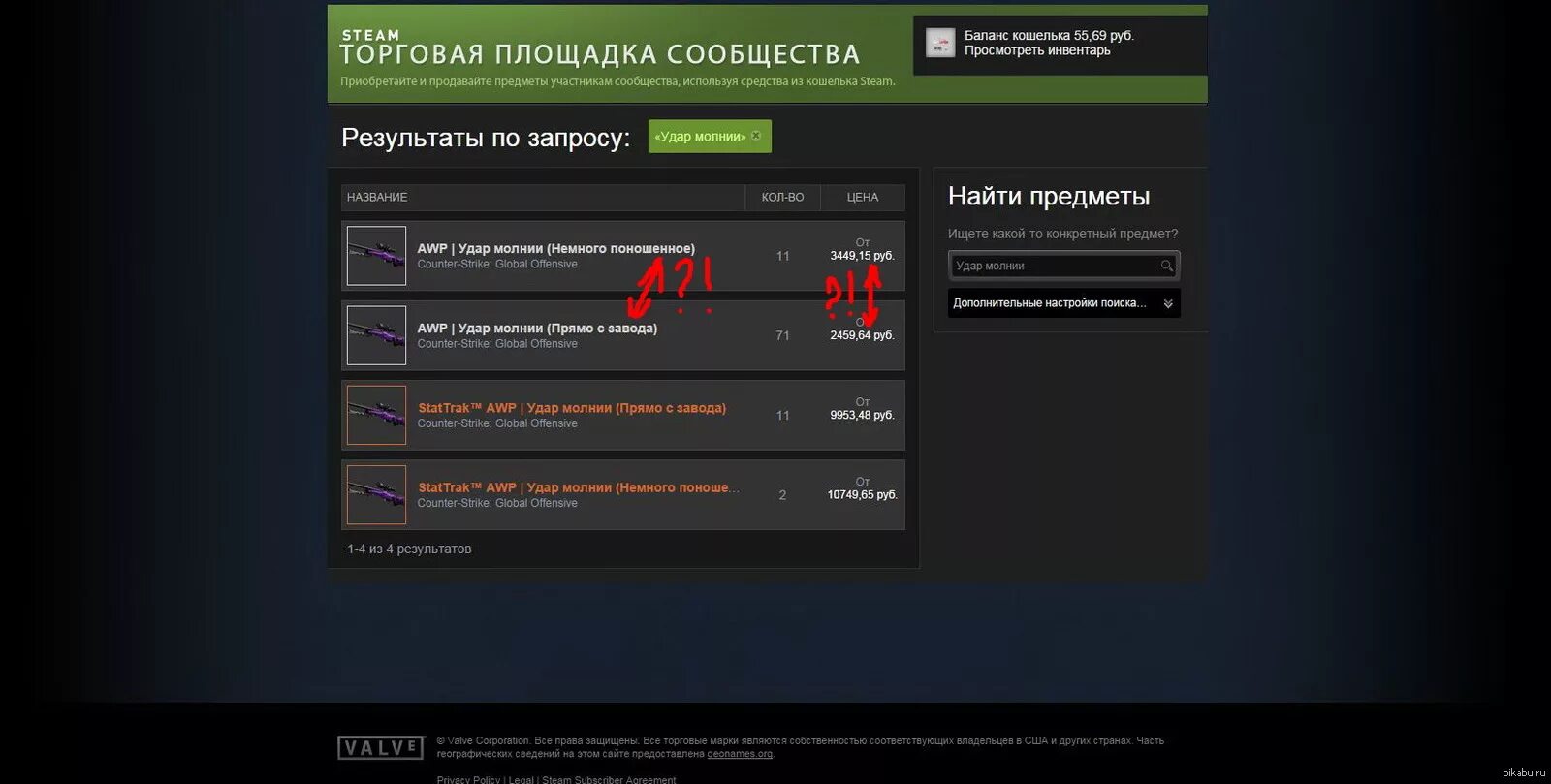Open thumbnail of non-StatTrak AWP Прямо с завода

(376, 335)
